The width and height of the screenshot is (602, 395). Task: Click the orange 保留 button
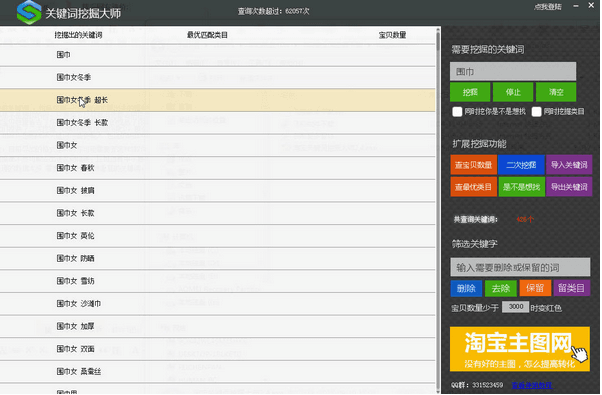pyautogui.click(x=535, y=288)
